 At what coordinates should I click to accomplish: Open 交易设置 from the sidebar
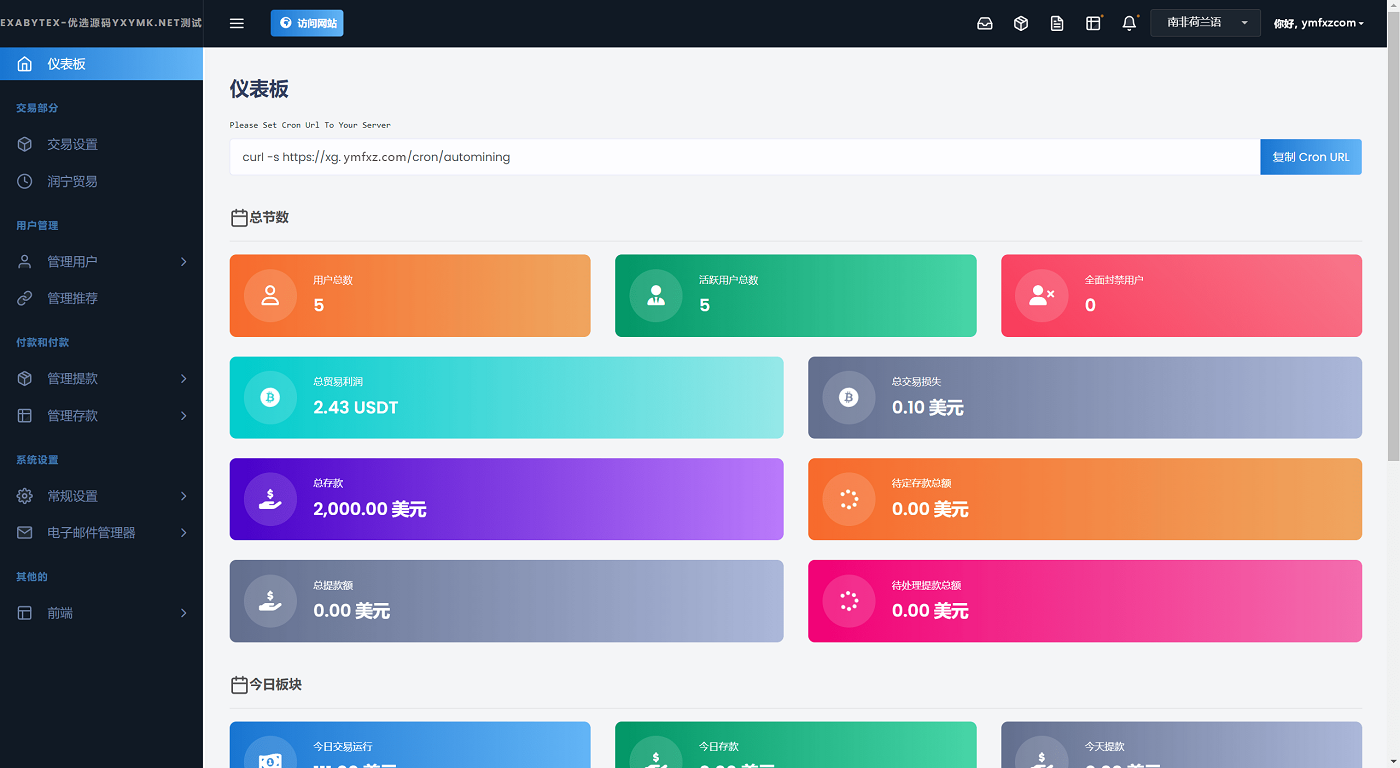pos(72,145)
